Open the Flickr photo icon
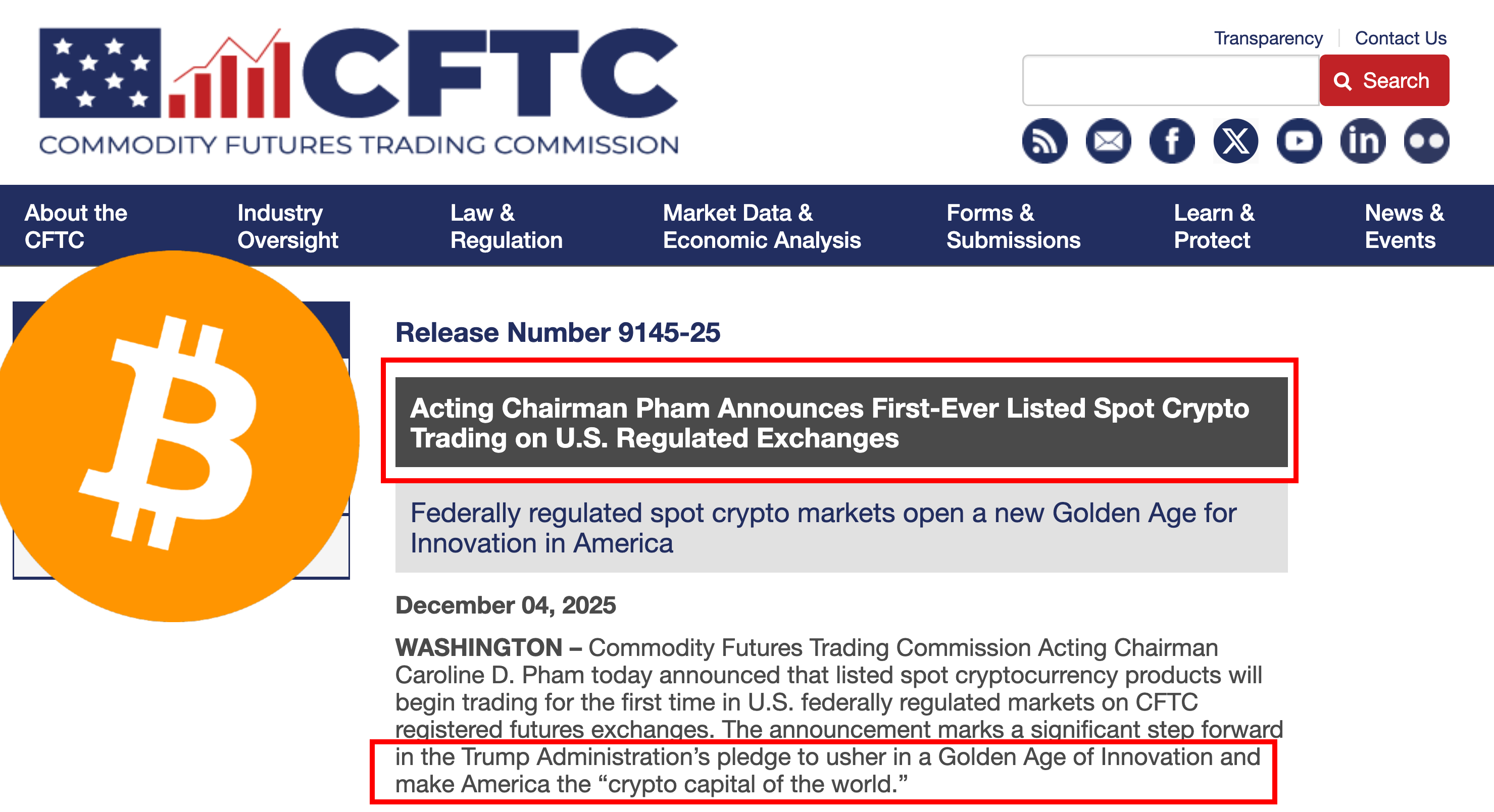Screen dimensions: 1494x812 point(1426,141)
